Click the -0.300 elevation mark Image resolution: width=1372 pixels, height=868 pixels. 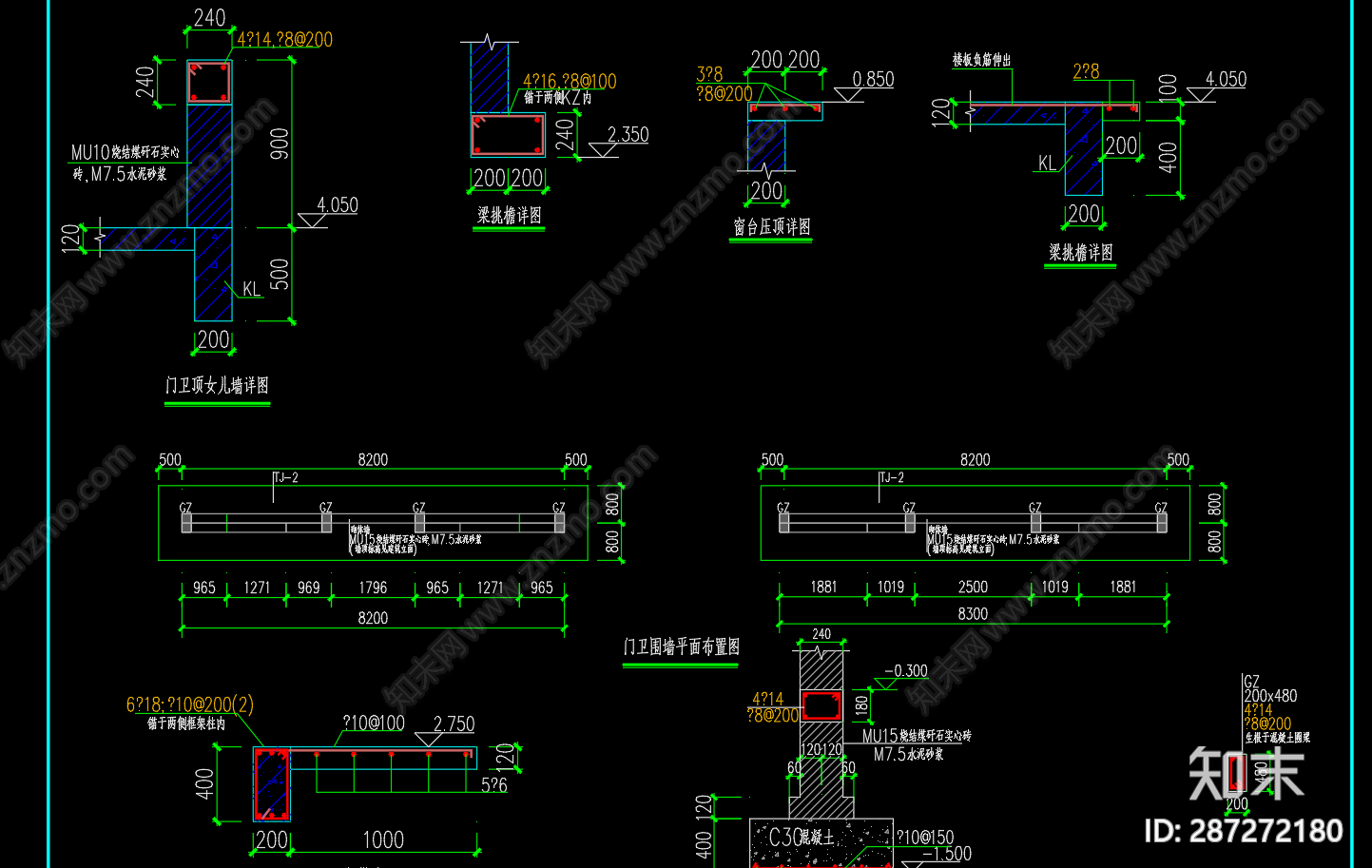(905, 671)
